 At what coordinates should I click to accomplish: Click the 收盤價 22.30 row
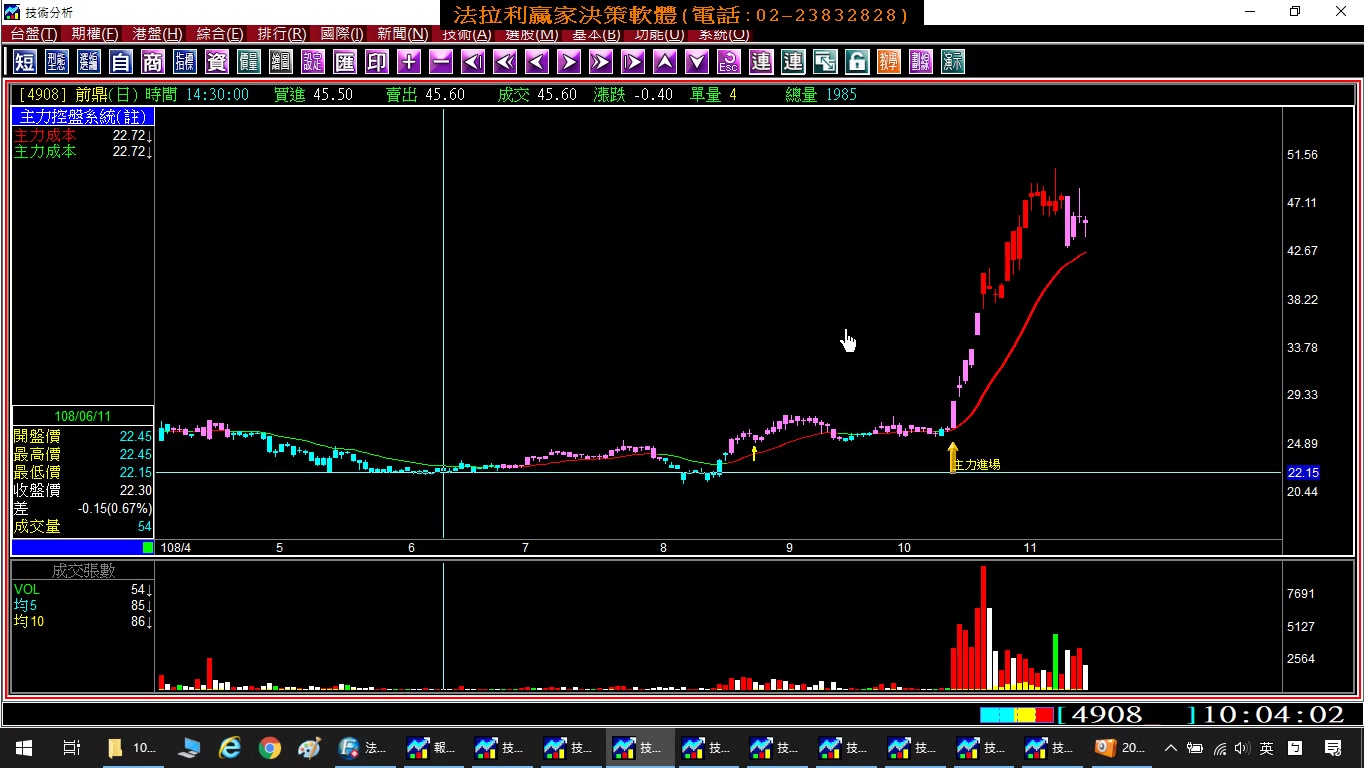point(83,490)
